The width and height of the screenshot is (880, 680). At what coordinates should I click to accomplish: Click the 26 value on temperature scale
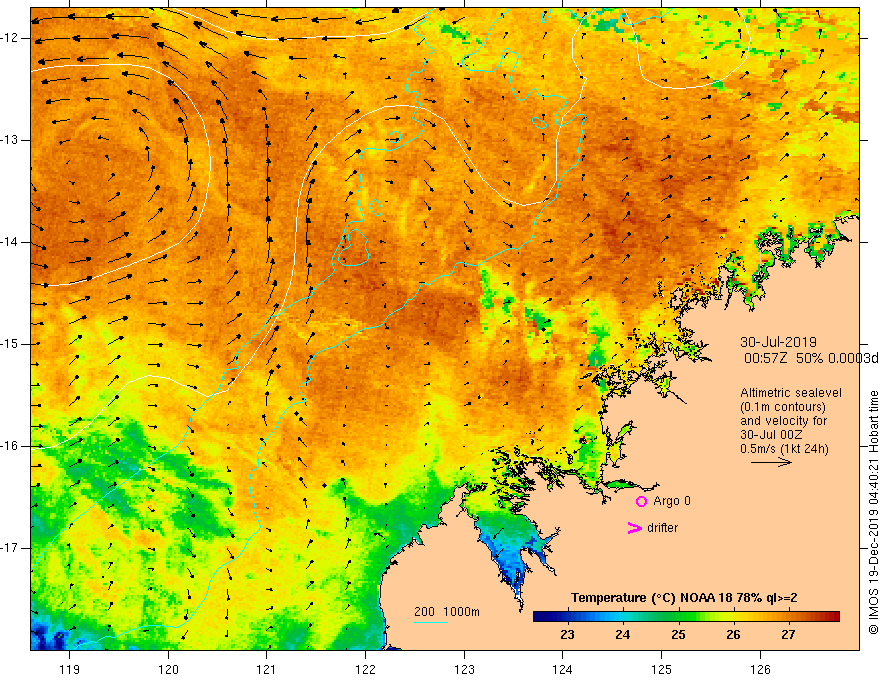tap(733, 635)
